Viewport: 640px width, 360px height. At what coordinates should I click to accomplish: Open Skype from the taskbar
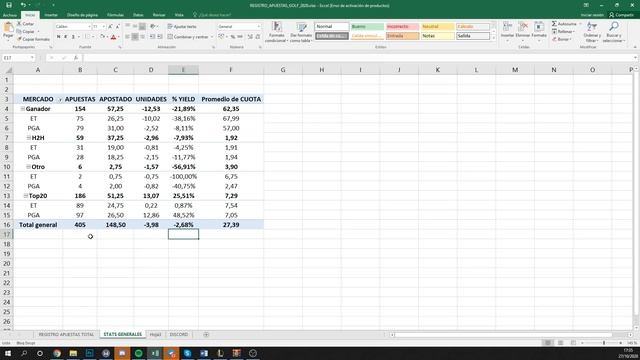point(188,353)
